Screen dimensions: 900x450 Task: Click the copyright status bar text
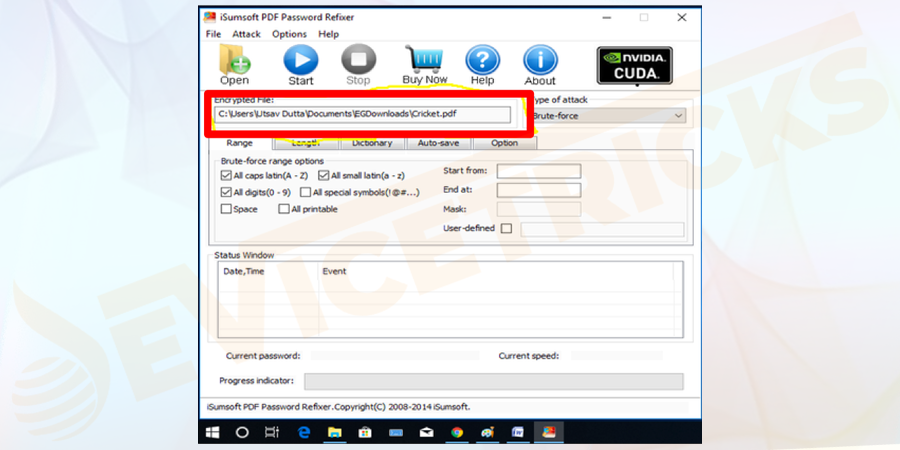pos(338,407)
